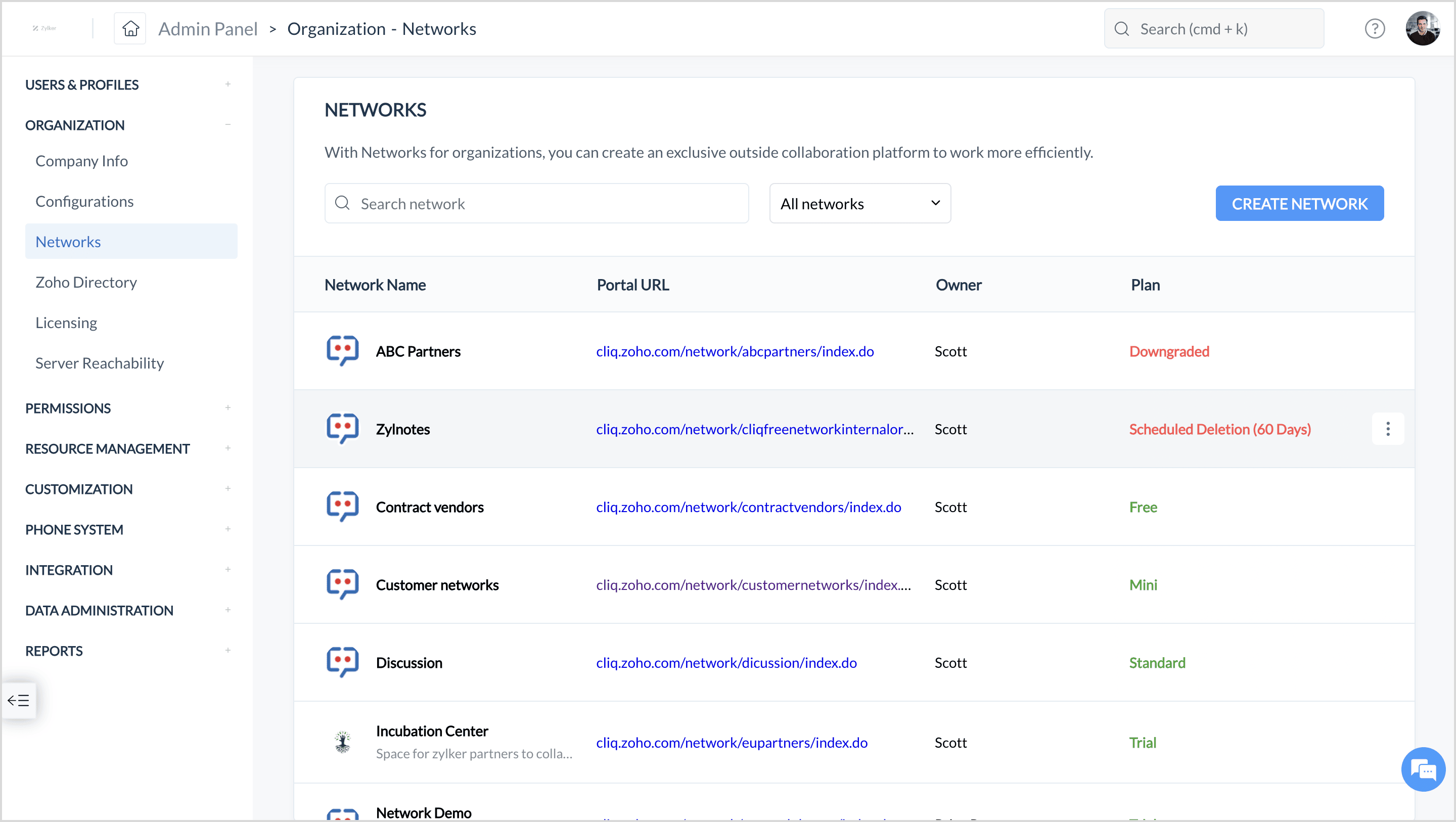This screenshot has width=1456, height=822.
Task: Expand the Phone System section
Action: (228, 529)
